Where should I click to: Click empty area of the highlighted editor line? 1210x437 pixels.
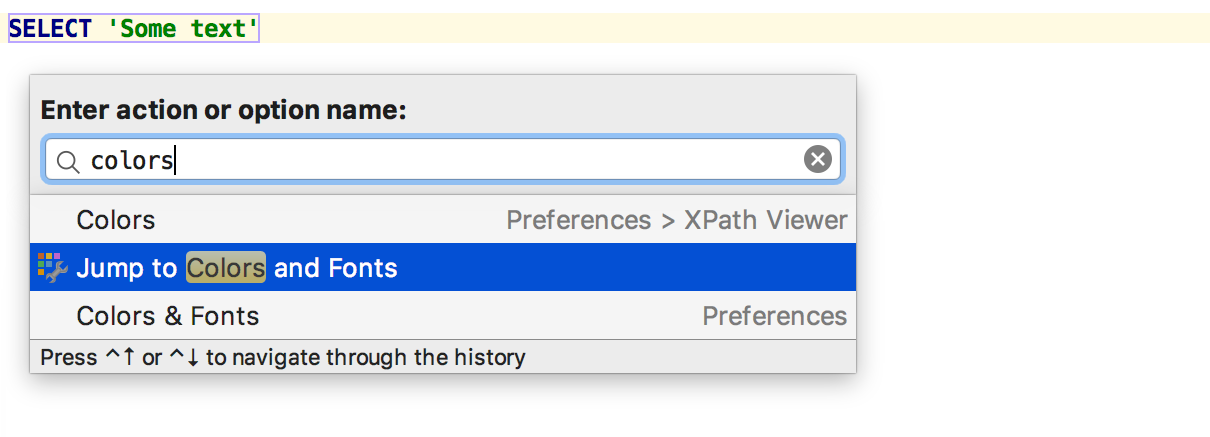click(700, 29)
